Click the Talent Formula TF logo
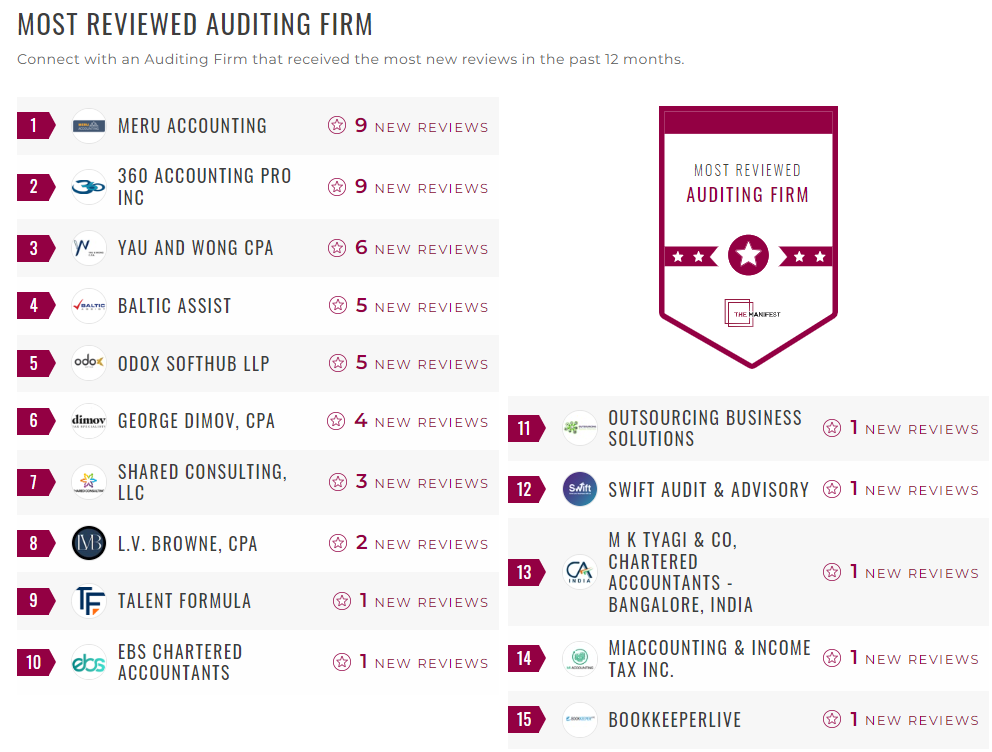Image resolution: width=992 pixels, height=752 pixels. click(89, 601)
